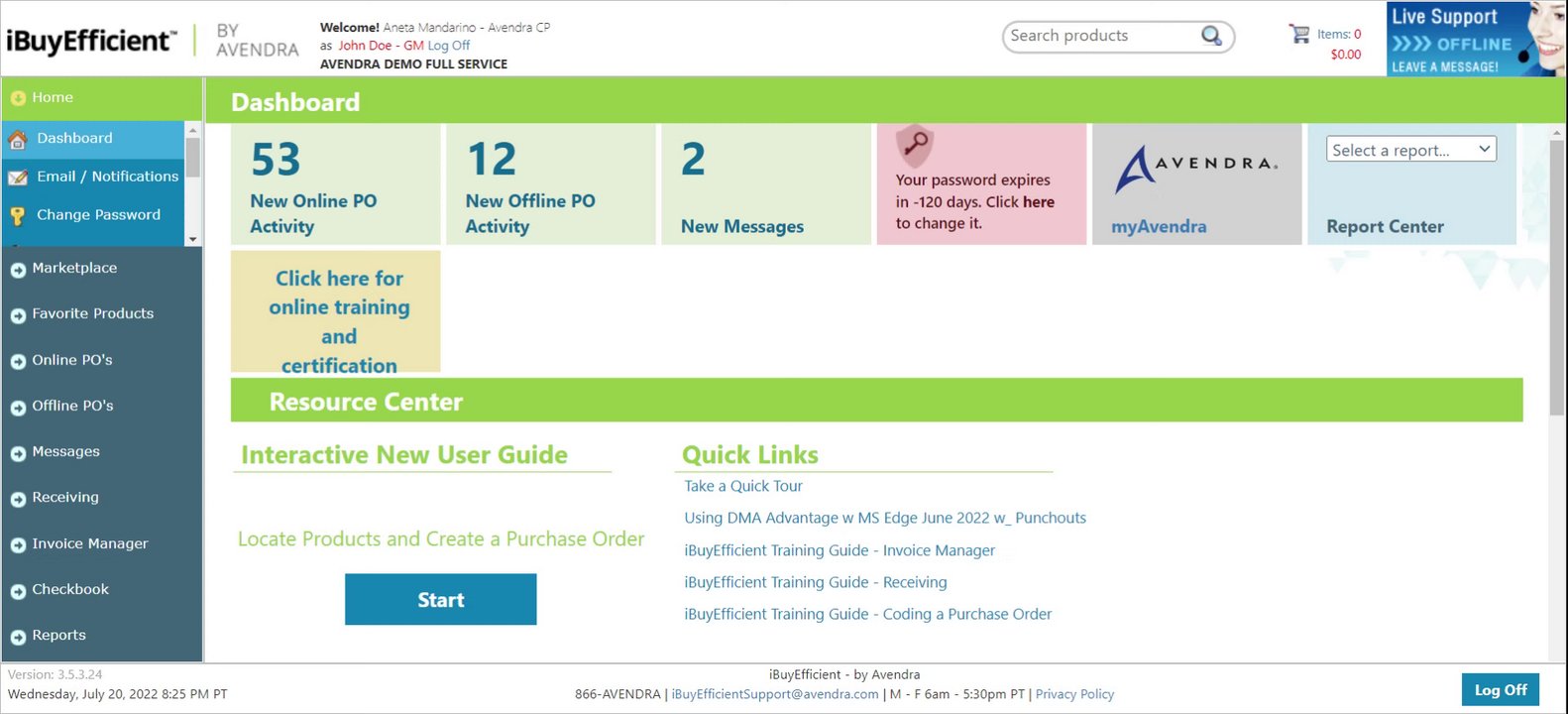Click the 'Locate Products and Create a Purchase Order' text
Viewport: 1568px width, 714px height.
[x=441, y=538]
